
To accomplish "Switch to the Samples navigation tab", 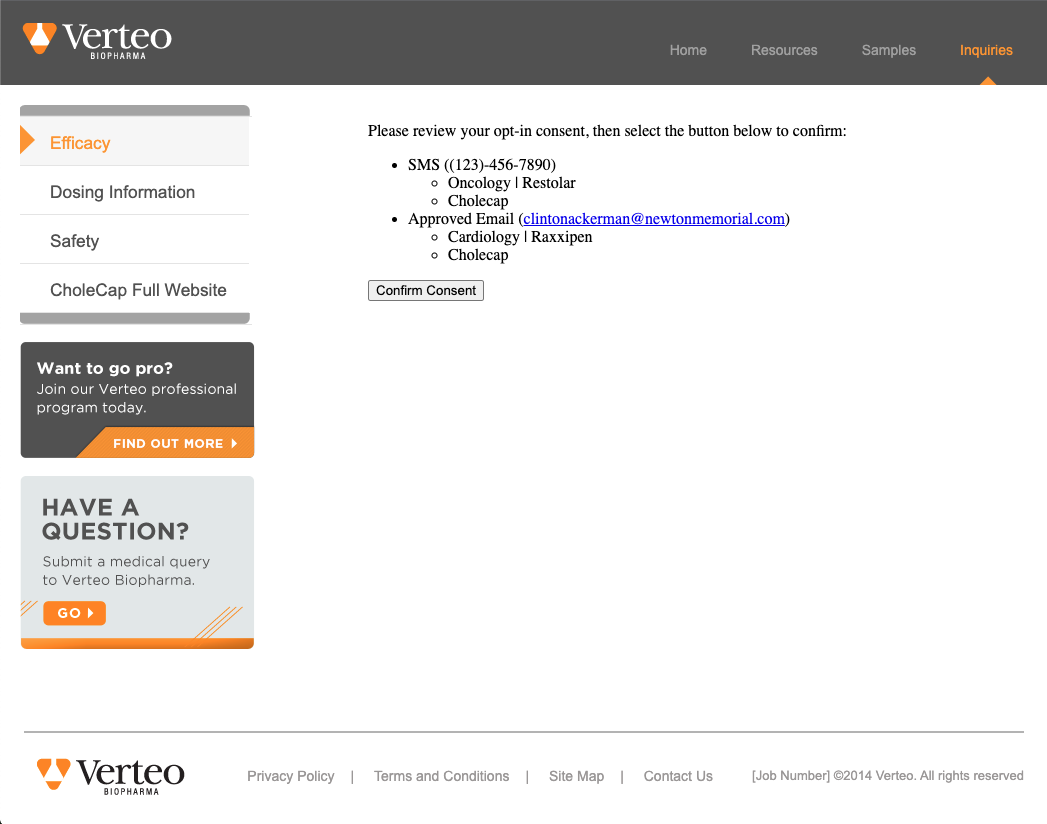I will pos(889,50).
